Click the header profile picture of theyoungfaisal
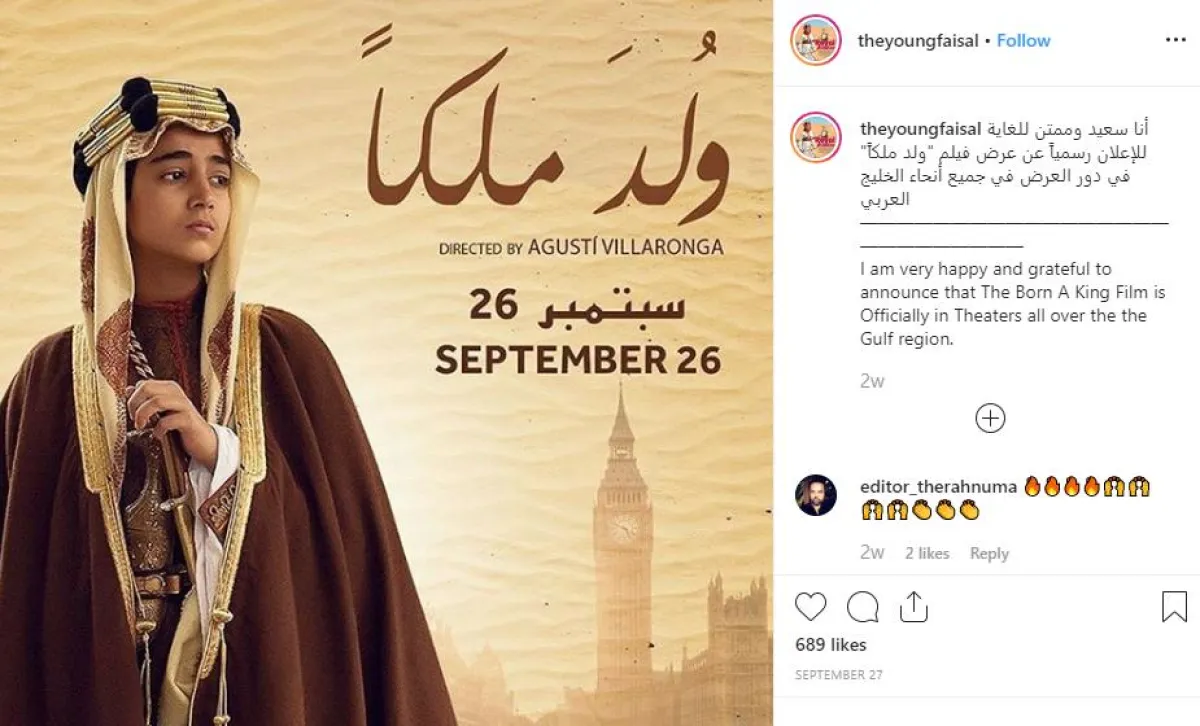This screenshot has width=1200, height=726. tap(816, 40)
